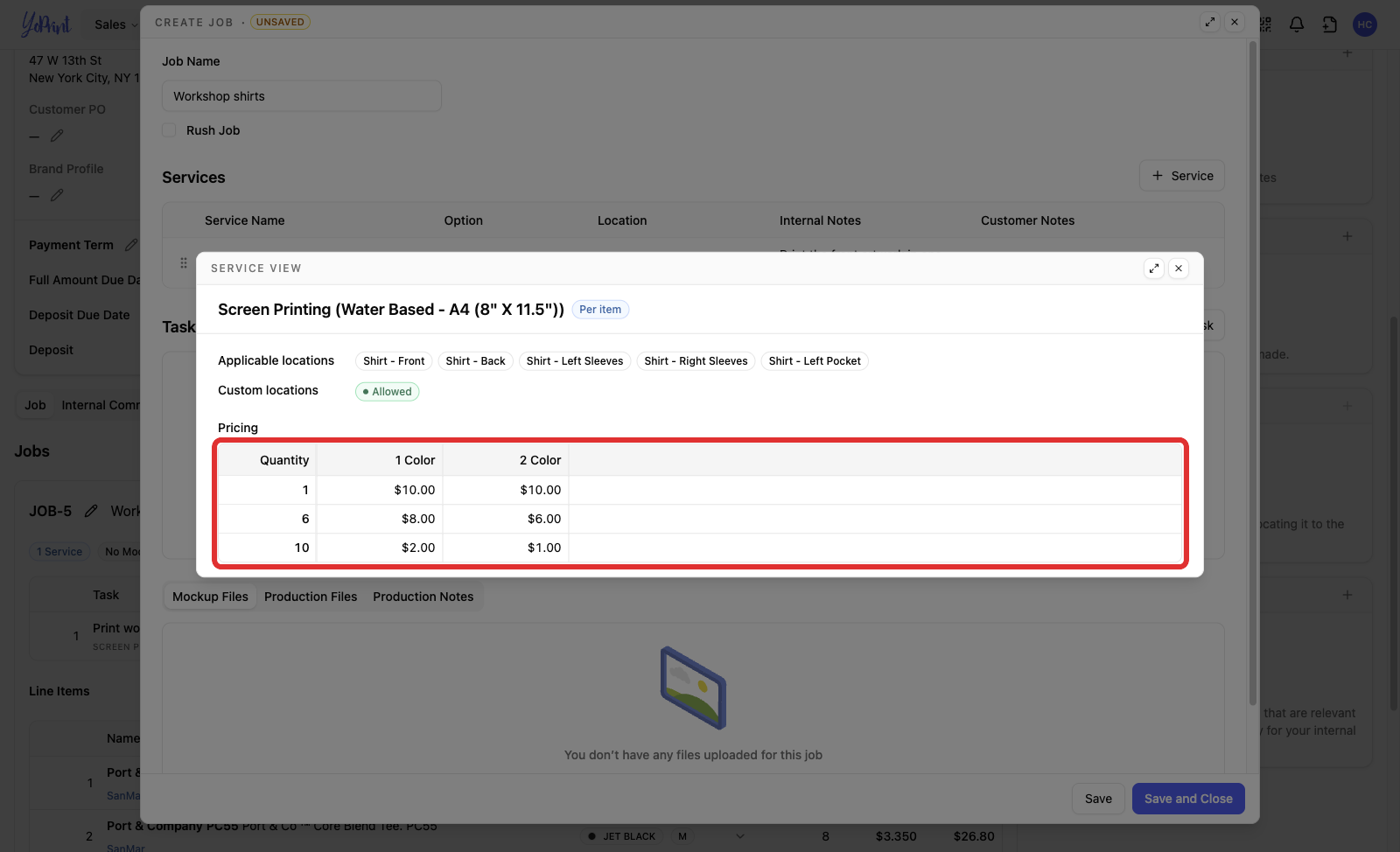Add a new service with Service button

click(x=1182, y=176)
